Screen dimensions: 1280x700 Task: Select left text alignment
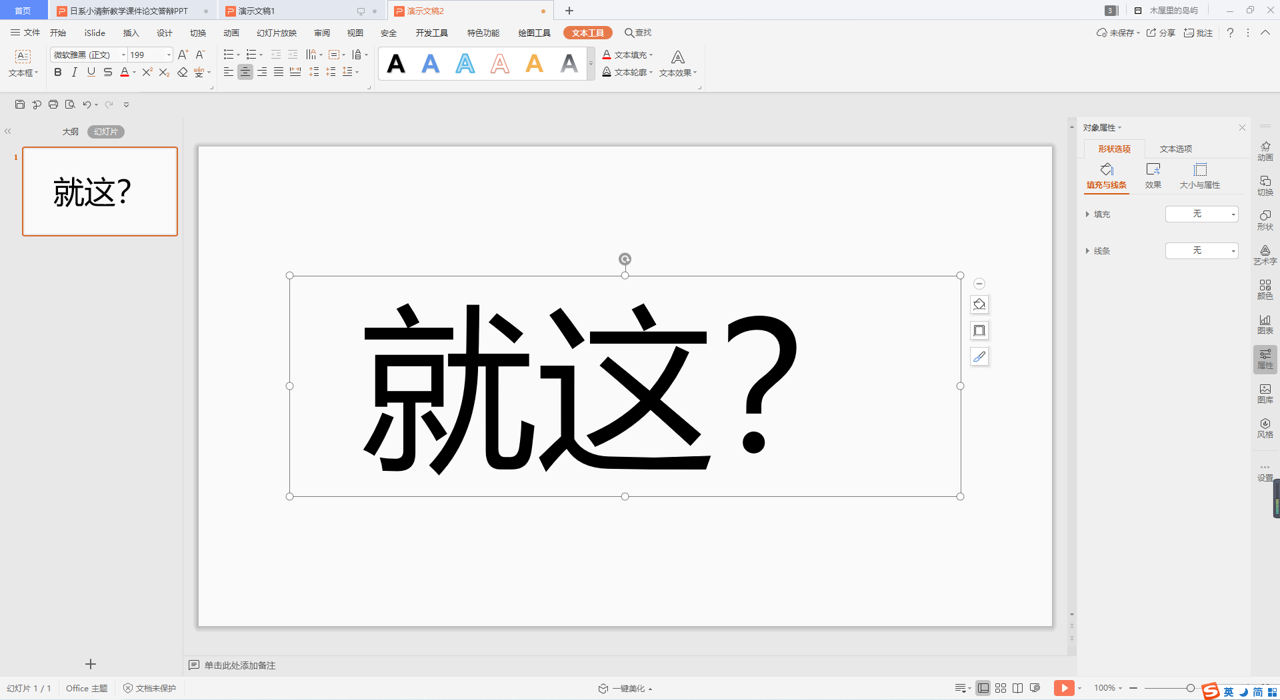point(229,72)
